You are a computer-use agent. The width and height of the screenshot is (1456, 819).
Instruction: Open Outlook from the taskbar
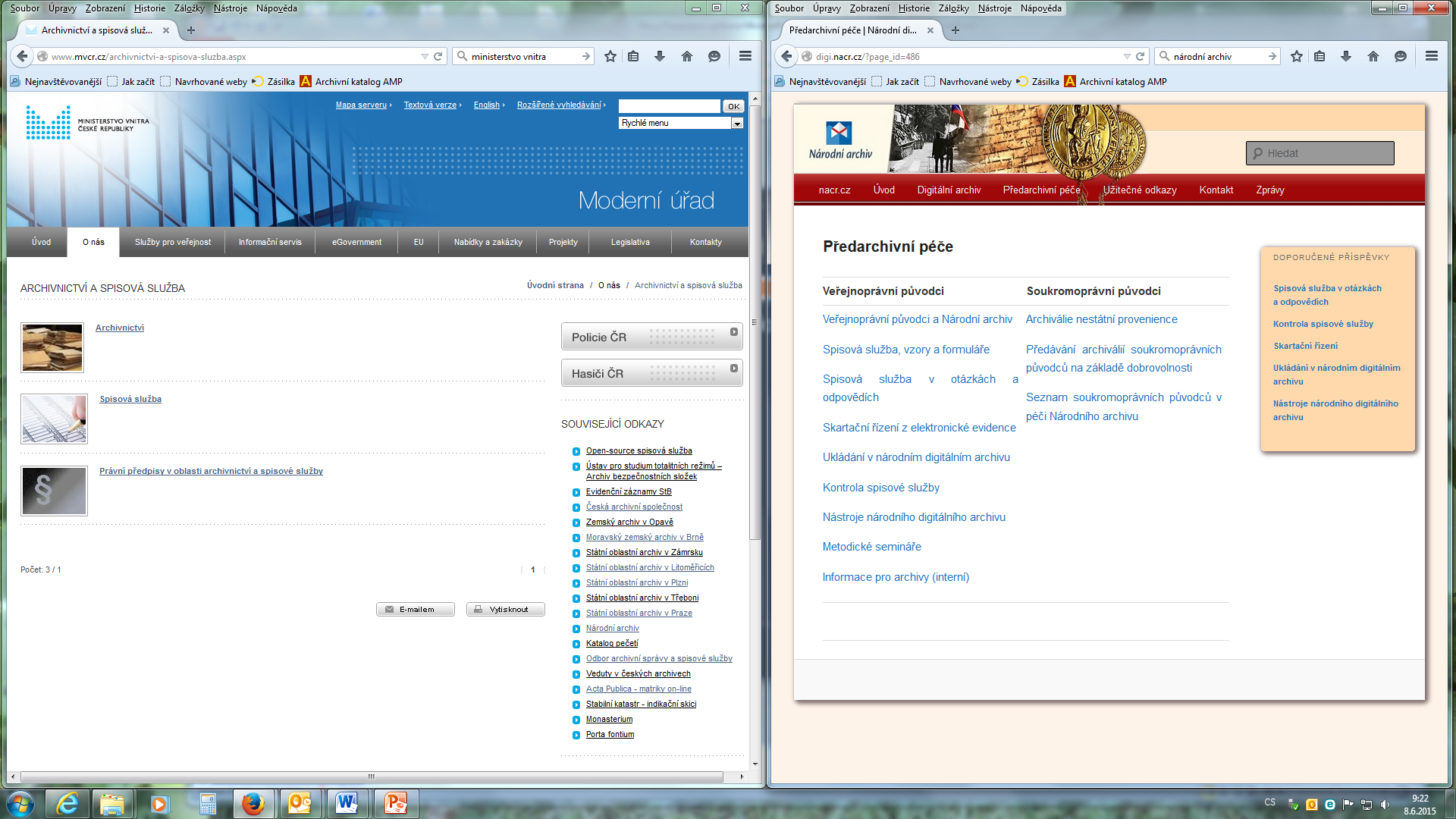pyautogui.click(x=300, y=804)
